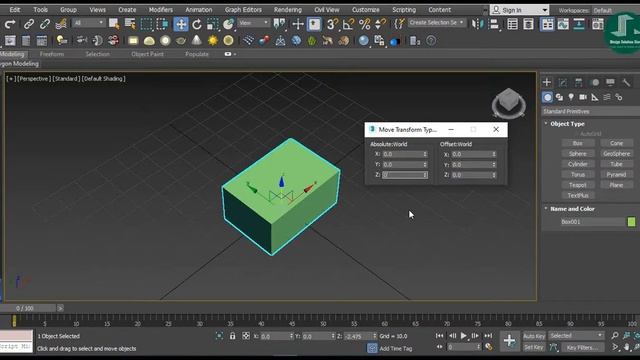Image resolution: width=640 pixels, height=360 pixels.
Task: Open the Rendering menu
Action: tap(288, 10)
